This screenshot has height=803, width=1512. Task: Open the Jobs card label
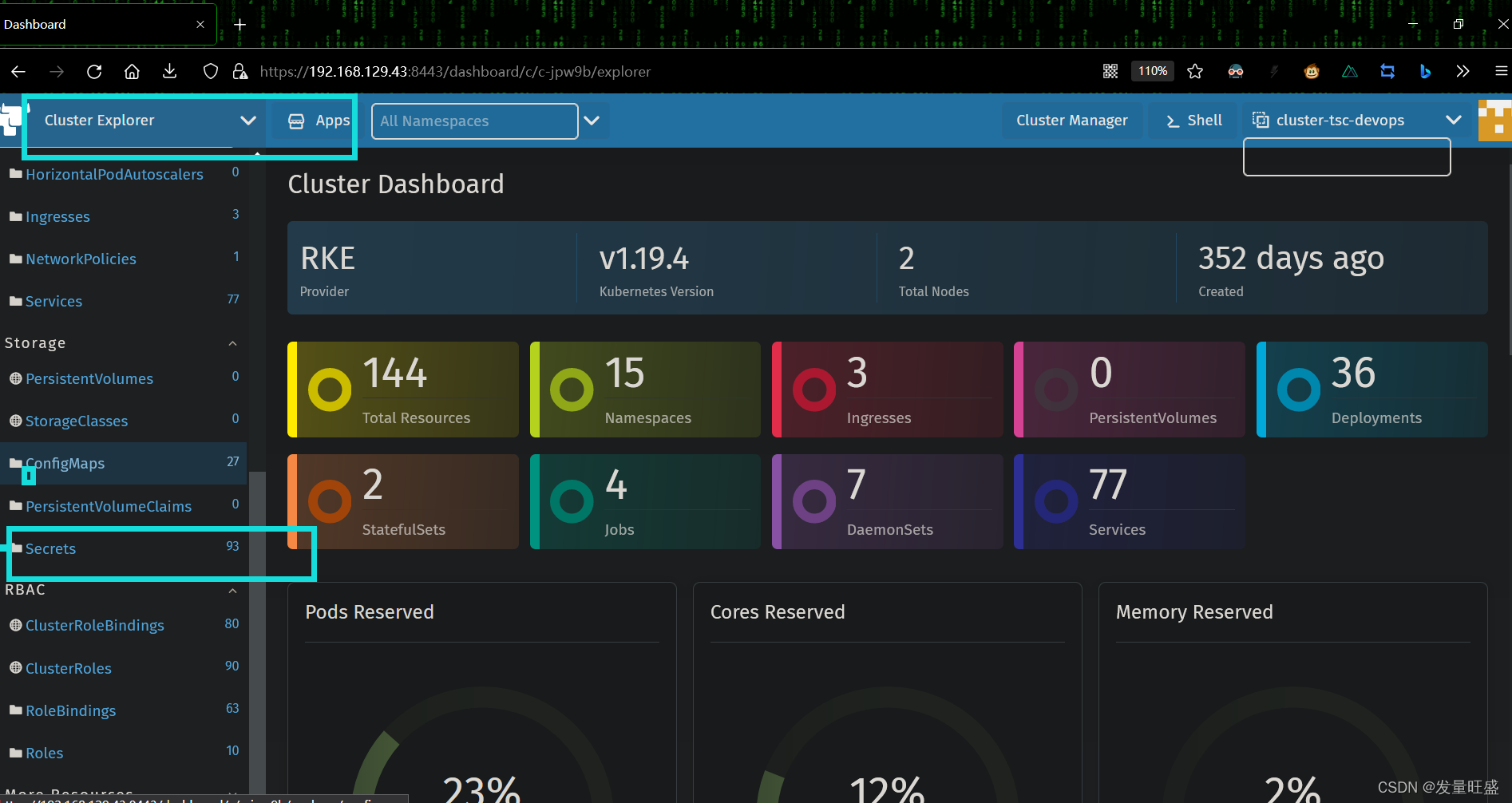(619, 529)
